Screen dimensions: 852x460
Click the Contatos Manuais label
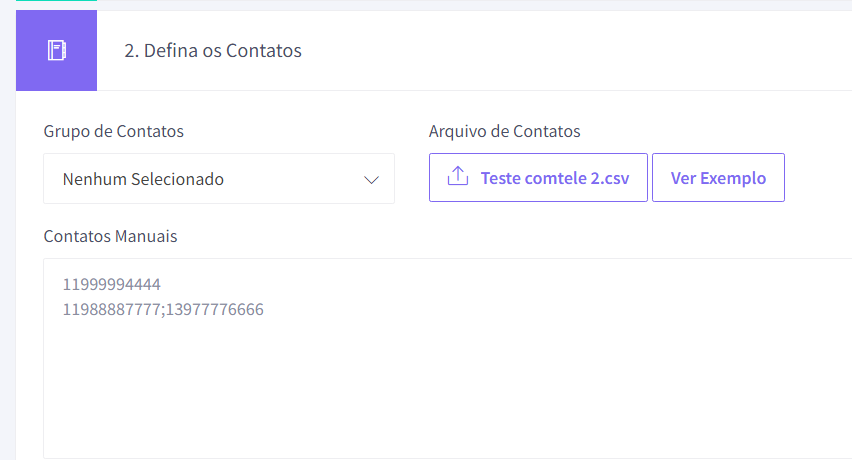tap(110, 236)
